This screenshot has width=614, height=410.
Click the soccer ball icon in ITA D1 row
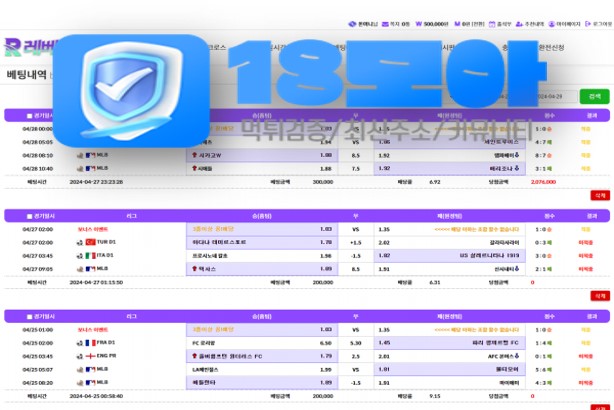click(80, 256)
